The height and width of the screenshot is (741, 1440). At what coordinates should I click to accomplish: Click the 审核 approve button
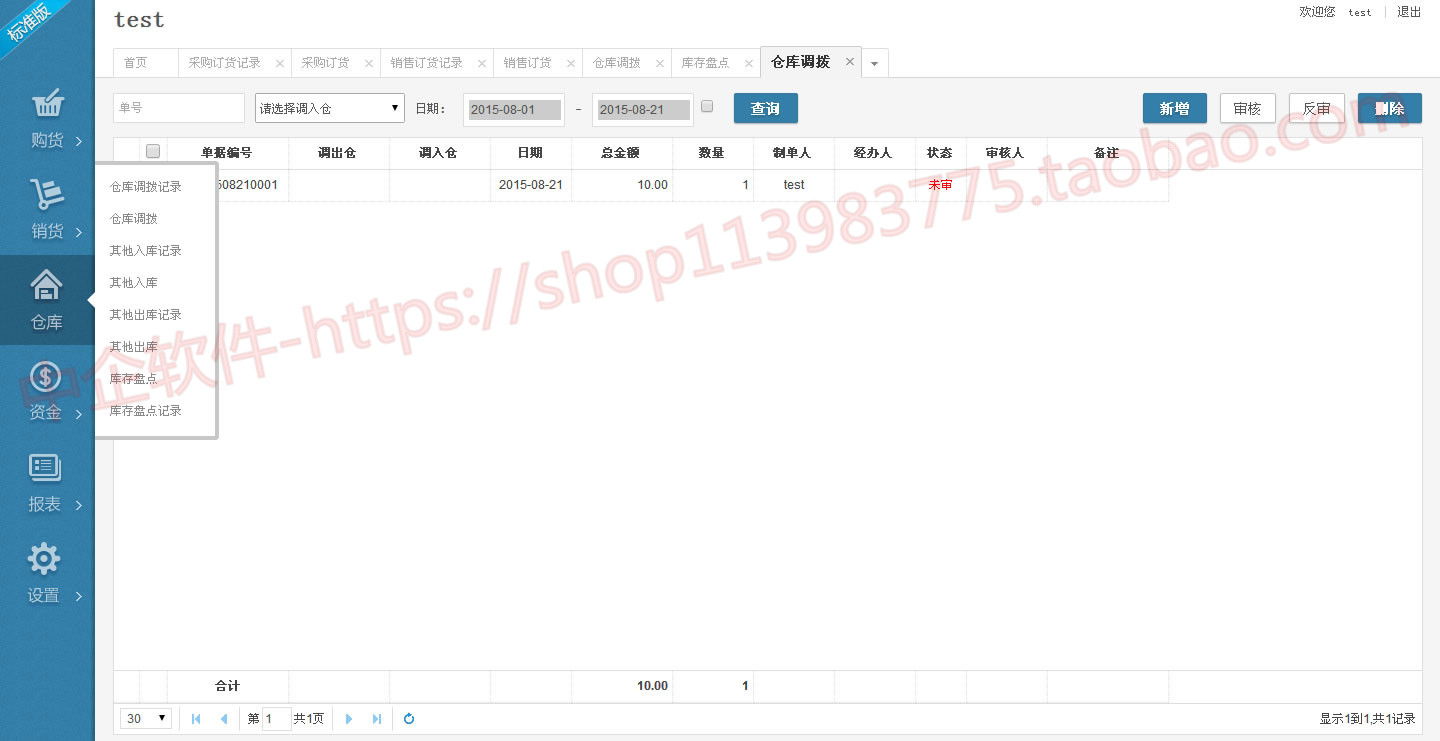pyautogui.click(x=1248, y=109)
